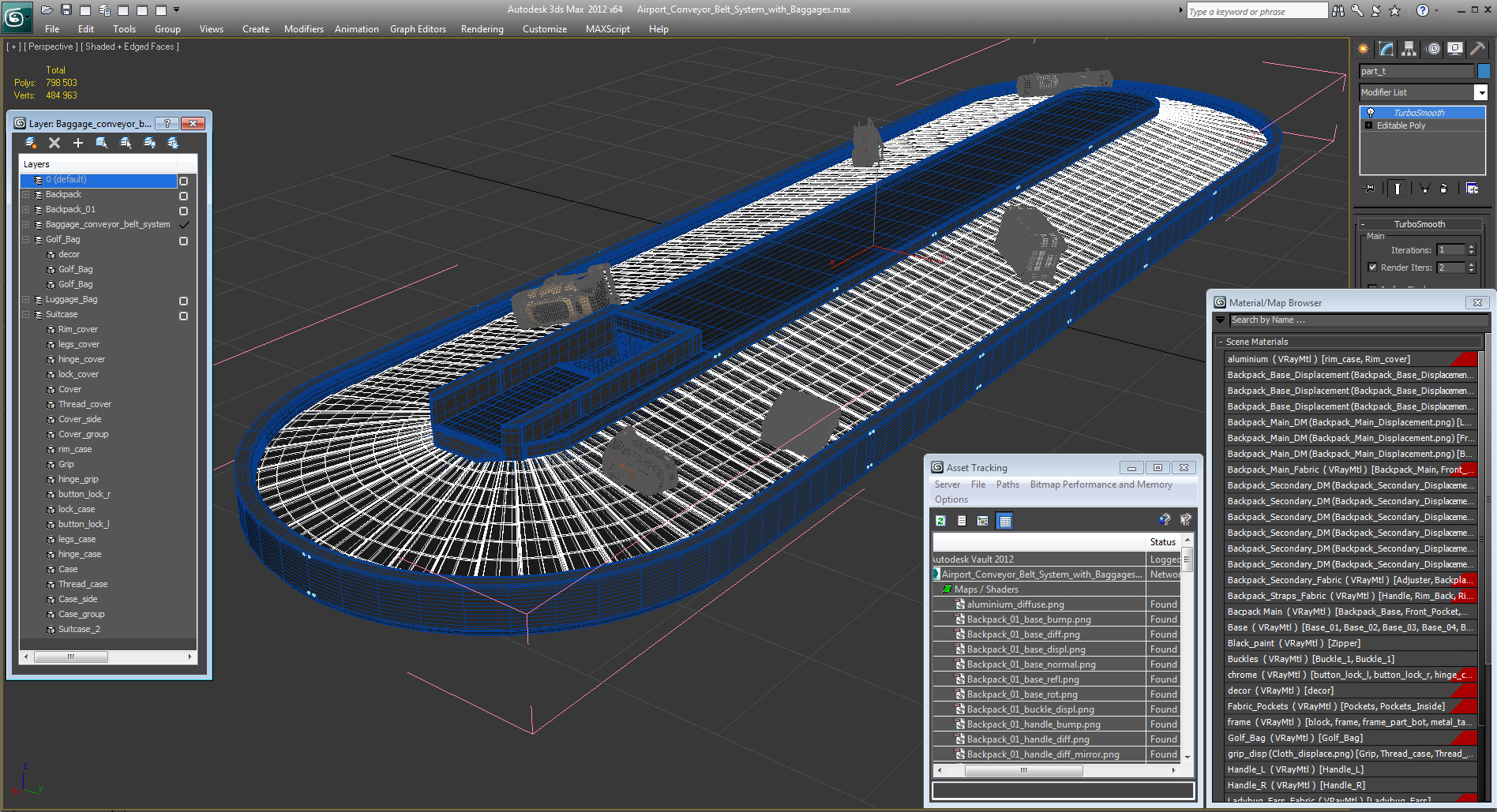Open the Motion command panel tab
1497x812 pixels.
click(1433, 49)
